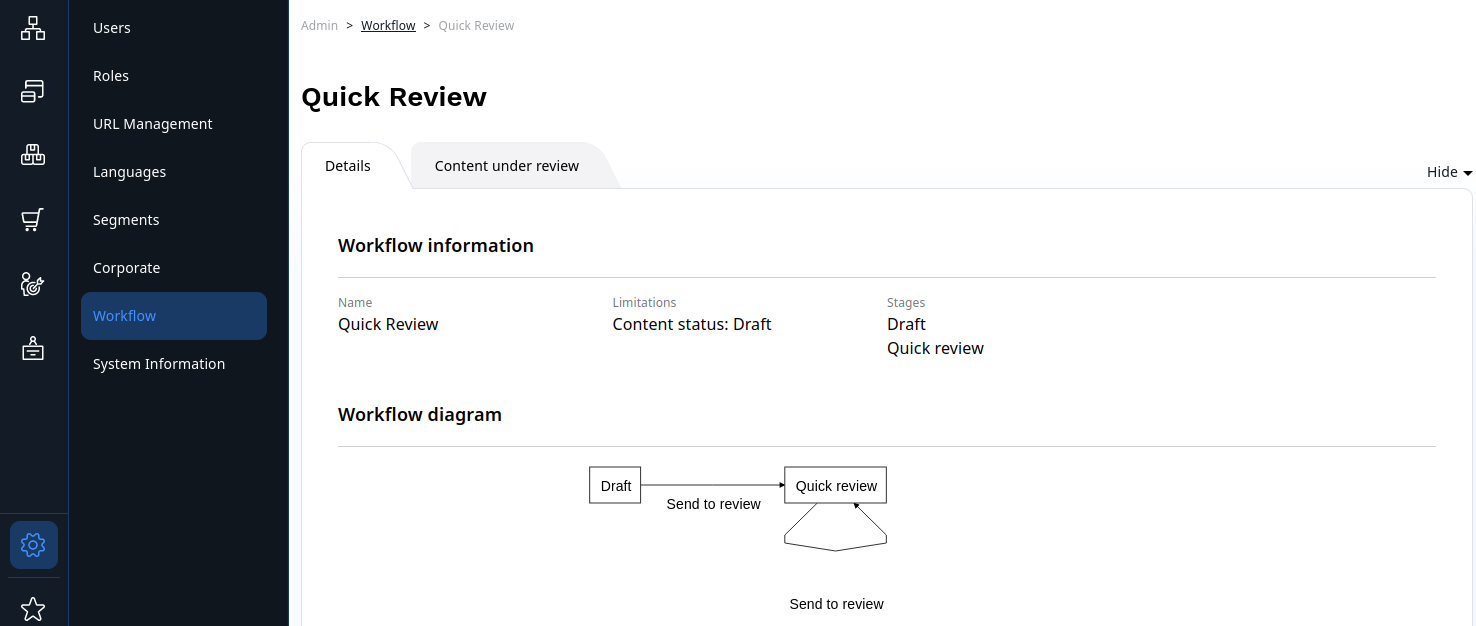Select Languages menu item

click(174, 172)
